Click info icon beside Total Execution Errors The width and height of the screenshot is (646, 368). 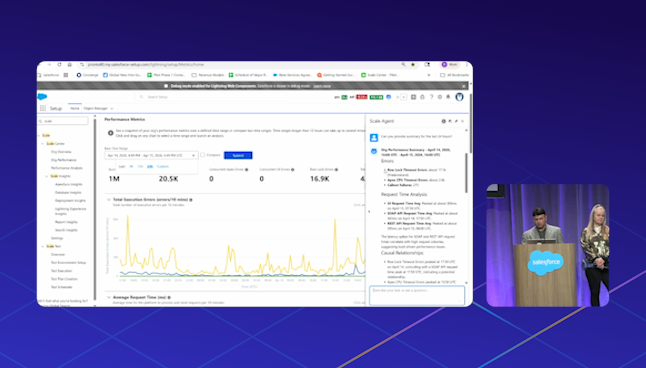tap(191, 199)
